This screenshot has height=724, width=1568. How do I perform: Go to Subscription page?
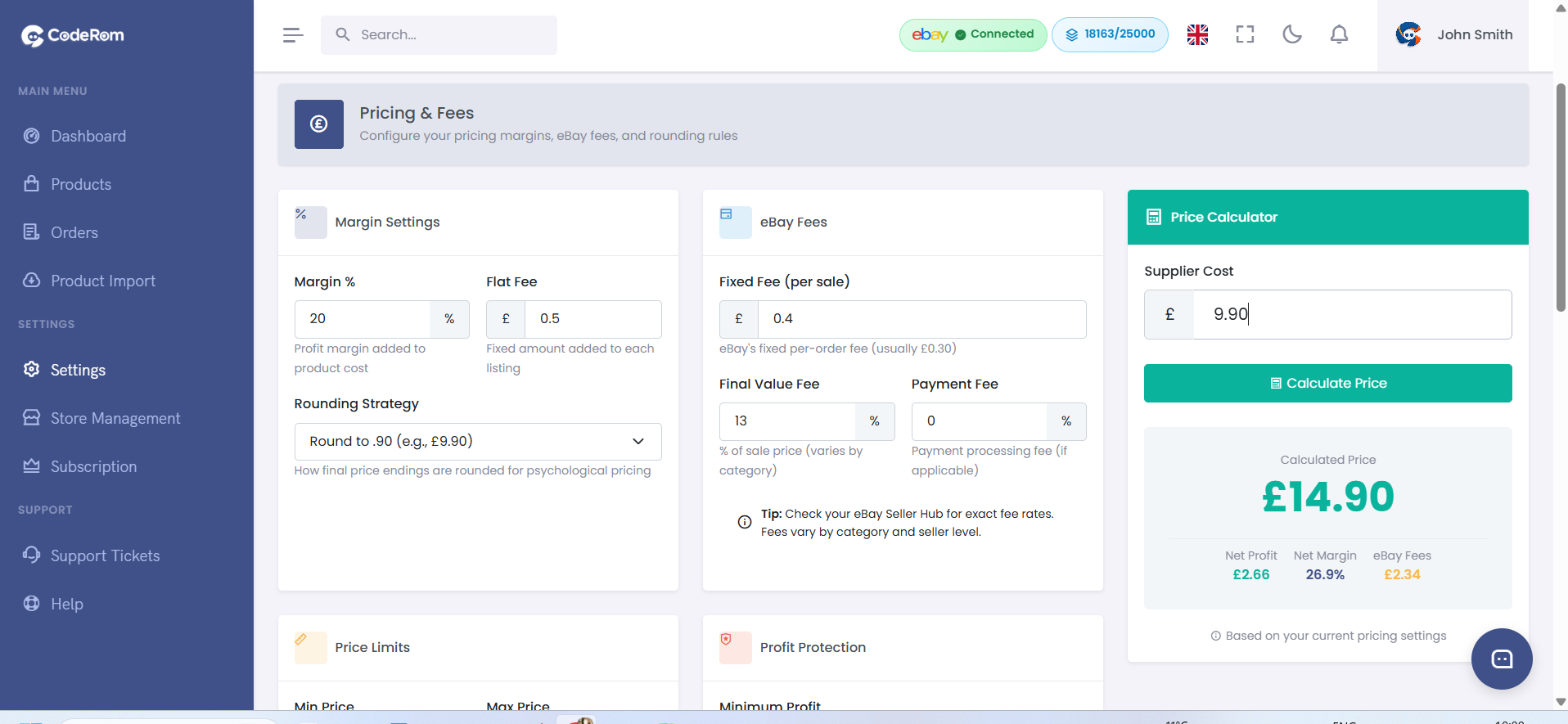tap(94, 466)
